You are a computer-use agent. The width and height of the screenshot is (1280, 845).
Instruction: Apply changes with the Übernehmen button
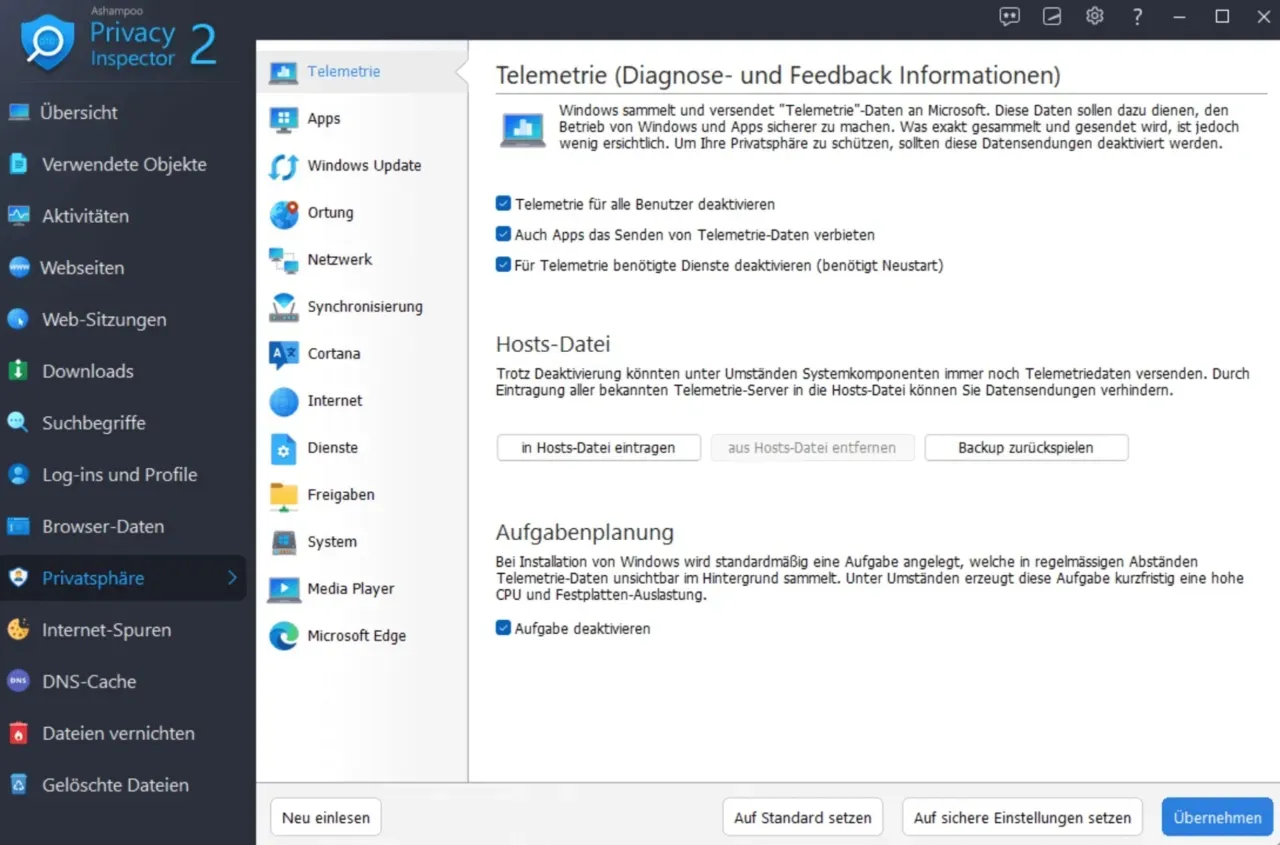[x=1217, y=817]
